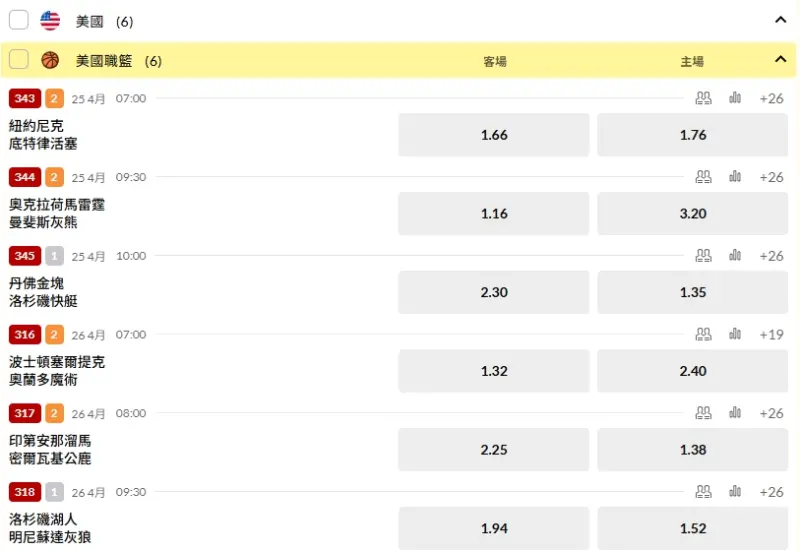Open head-to-head icon for match 317
This screenshot has width=800, height=551.
(x=704, y=413)
